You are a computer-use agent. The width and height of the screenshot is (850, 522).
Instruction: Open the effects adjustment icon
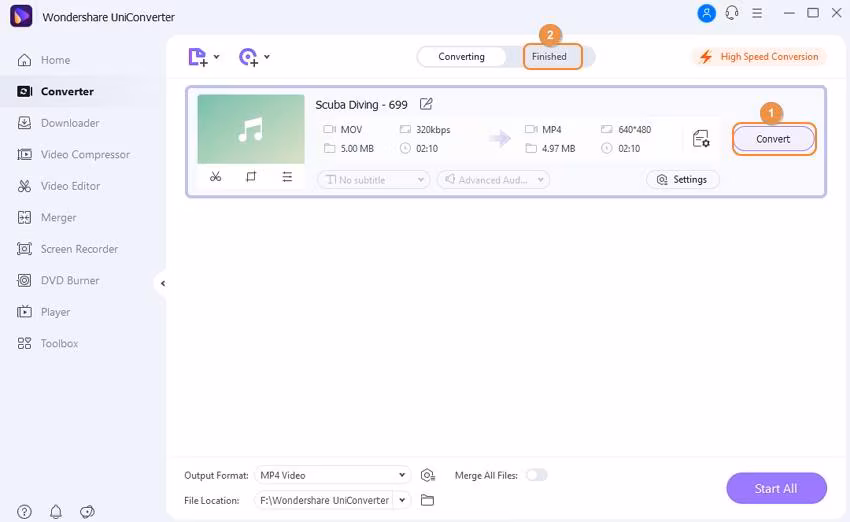(x=287, y=177)
